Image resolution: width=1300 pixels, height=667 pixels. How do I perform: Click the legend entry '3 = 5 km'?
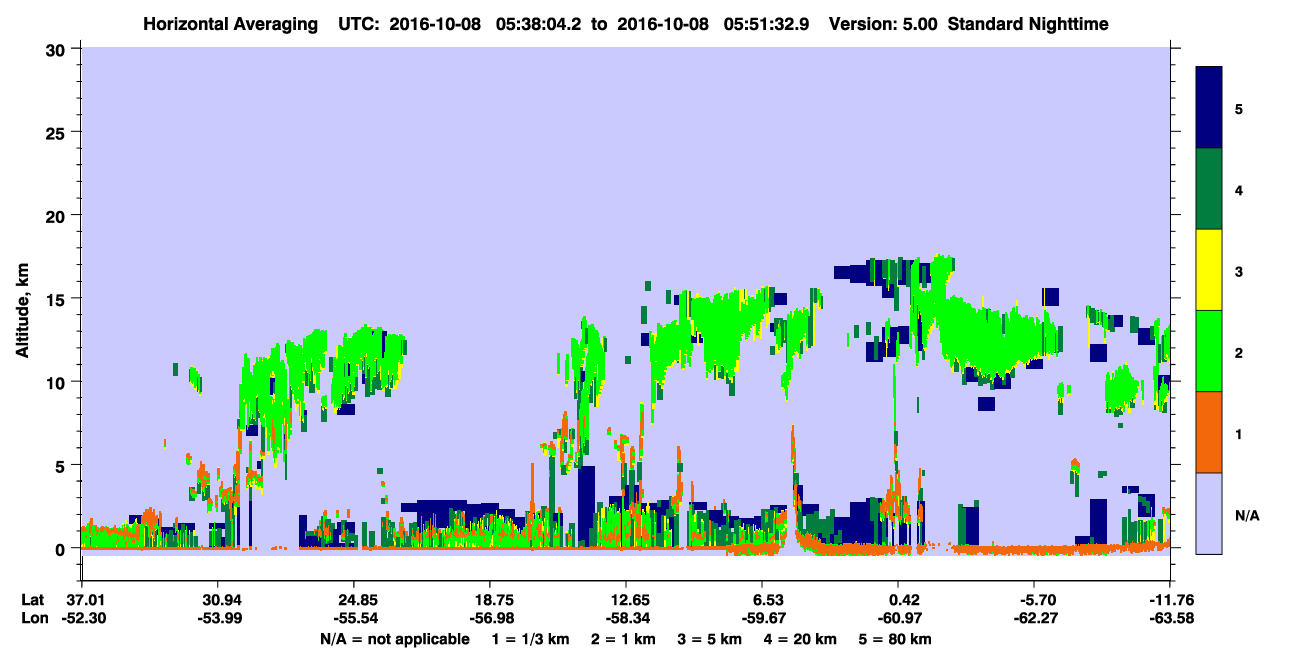711,639
